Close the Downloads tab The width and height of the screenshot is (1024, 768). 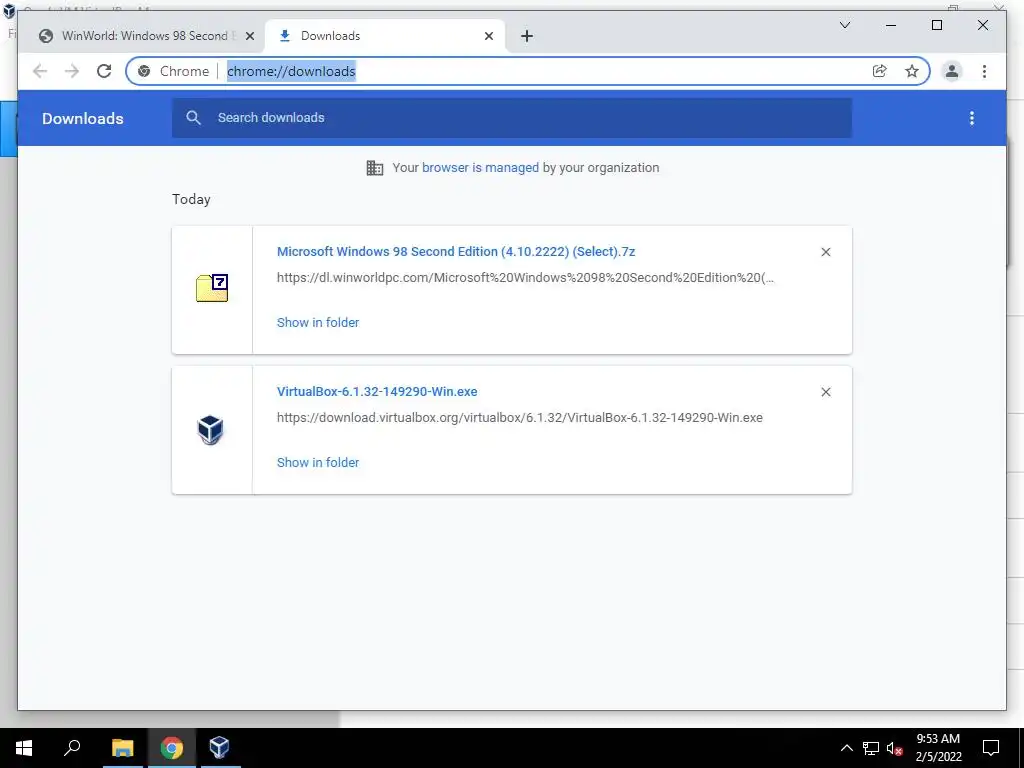point(488,37)
